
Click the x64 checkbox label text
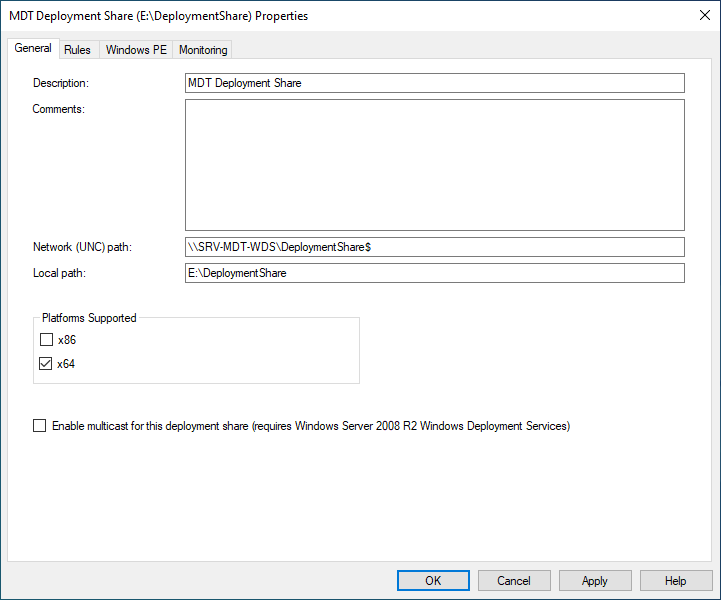66,364
